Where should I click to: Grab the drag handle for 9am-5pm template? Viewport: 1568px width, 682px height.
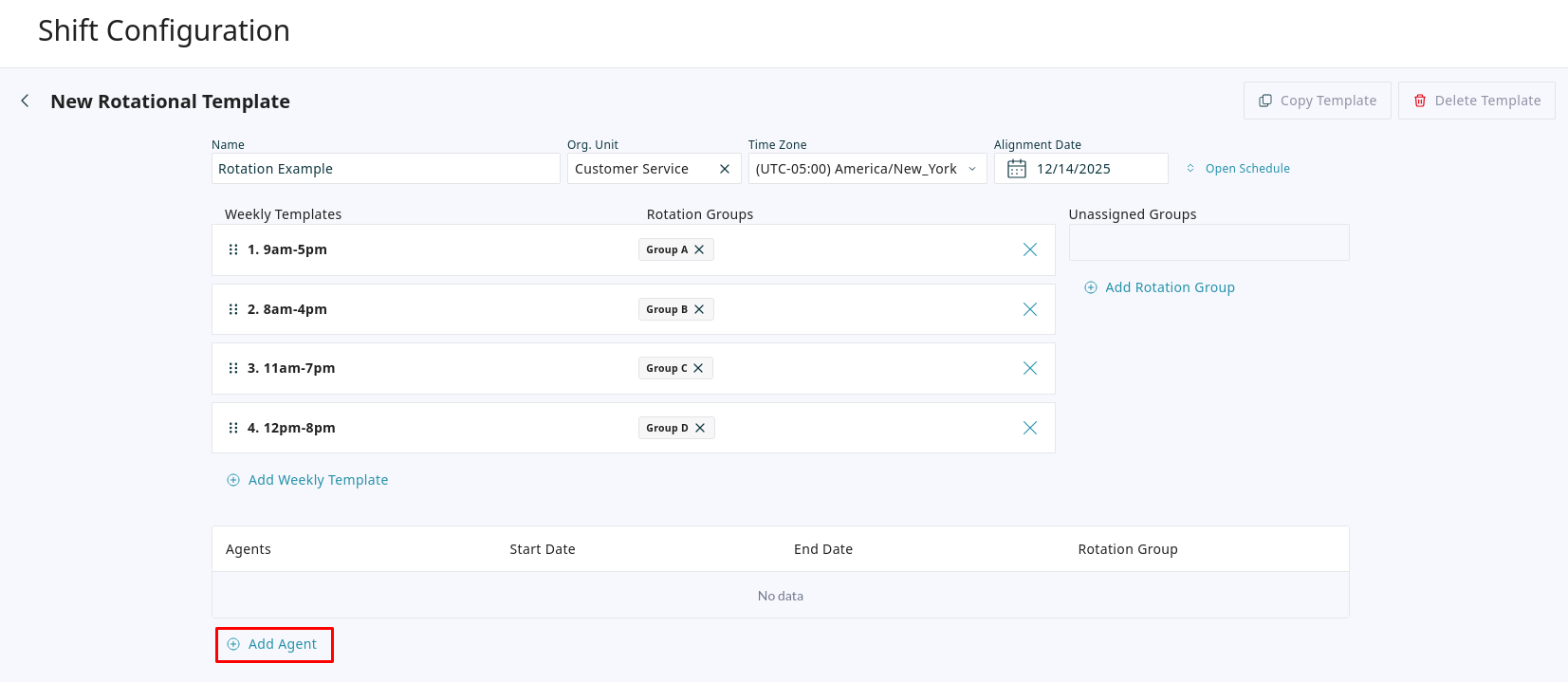(x=233, y=249)
